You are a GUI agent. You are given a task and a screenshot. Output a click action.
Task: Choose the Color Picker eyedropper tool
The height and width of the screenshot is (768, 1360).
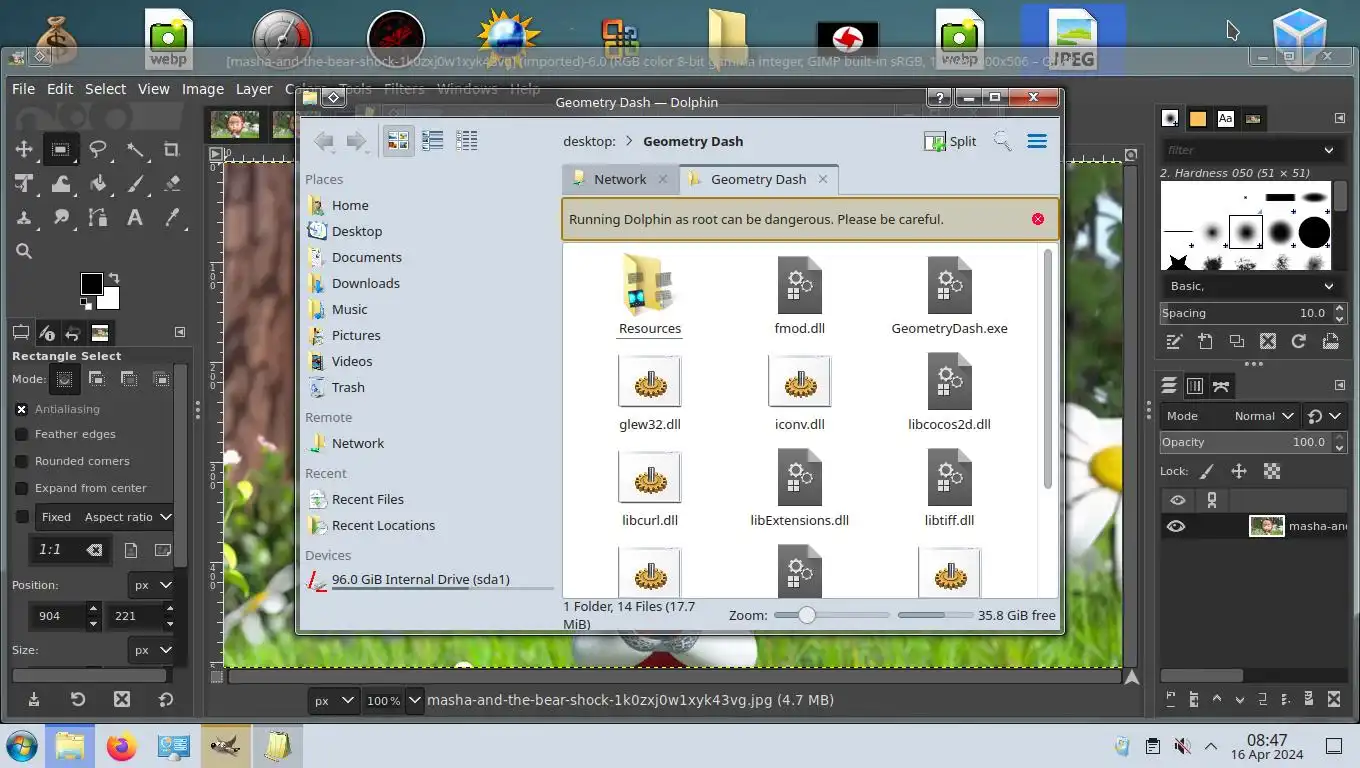click(x=171, y=217)
